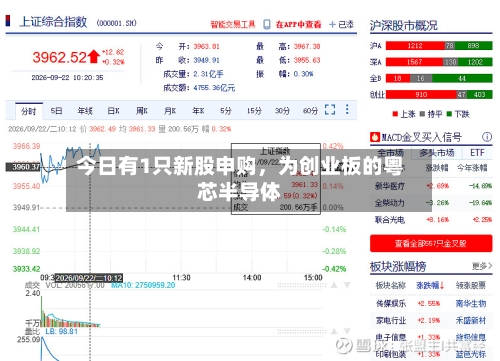The width and height of the screenshot is (500, 361).
Task: Open the 传媒娱乐 sector link
Action: click(391, 303)
